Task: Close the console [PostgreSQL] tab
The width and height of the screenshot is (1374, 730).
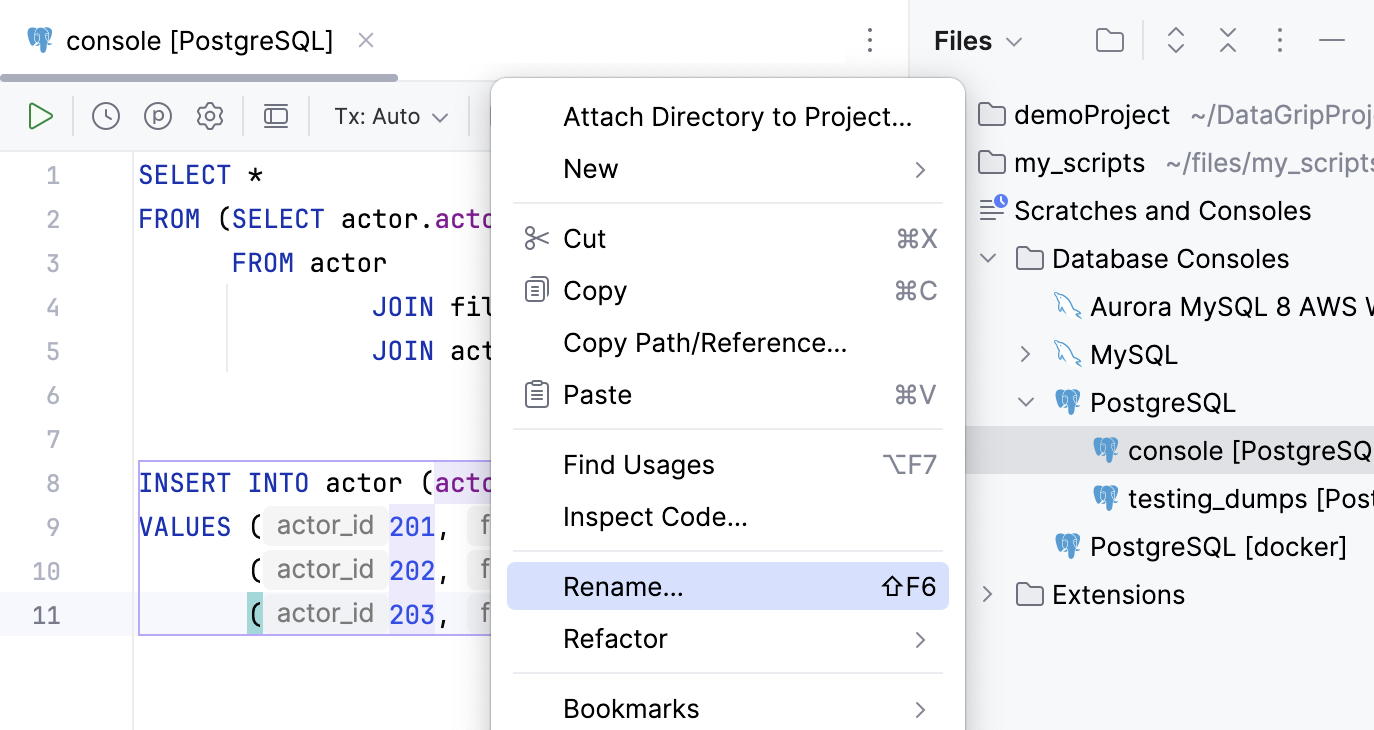Action: pos(365,39)
